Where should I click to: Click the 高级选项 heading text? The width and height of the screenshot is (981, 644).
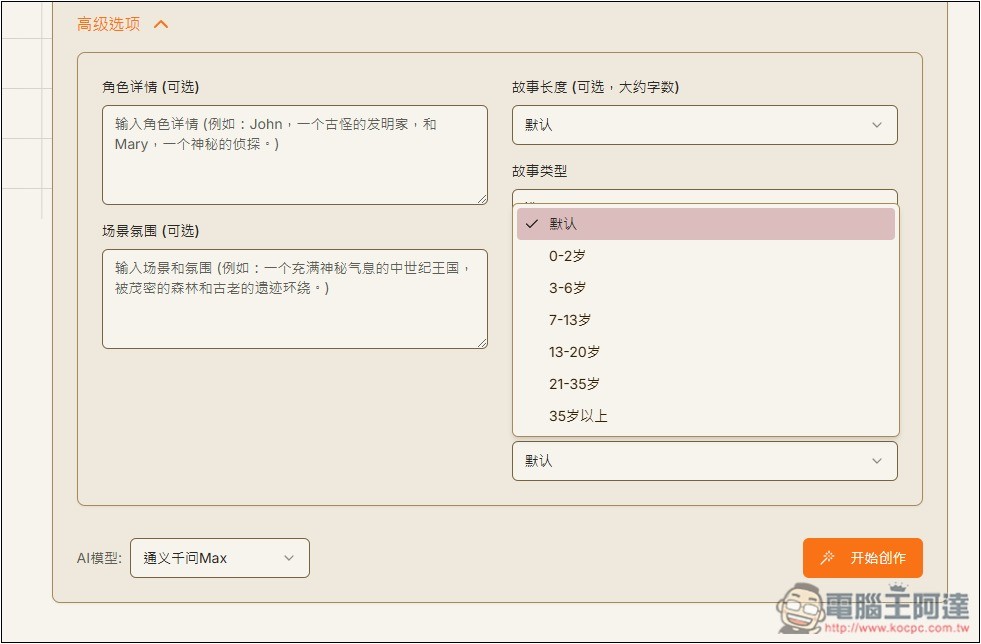point(108,24)
